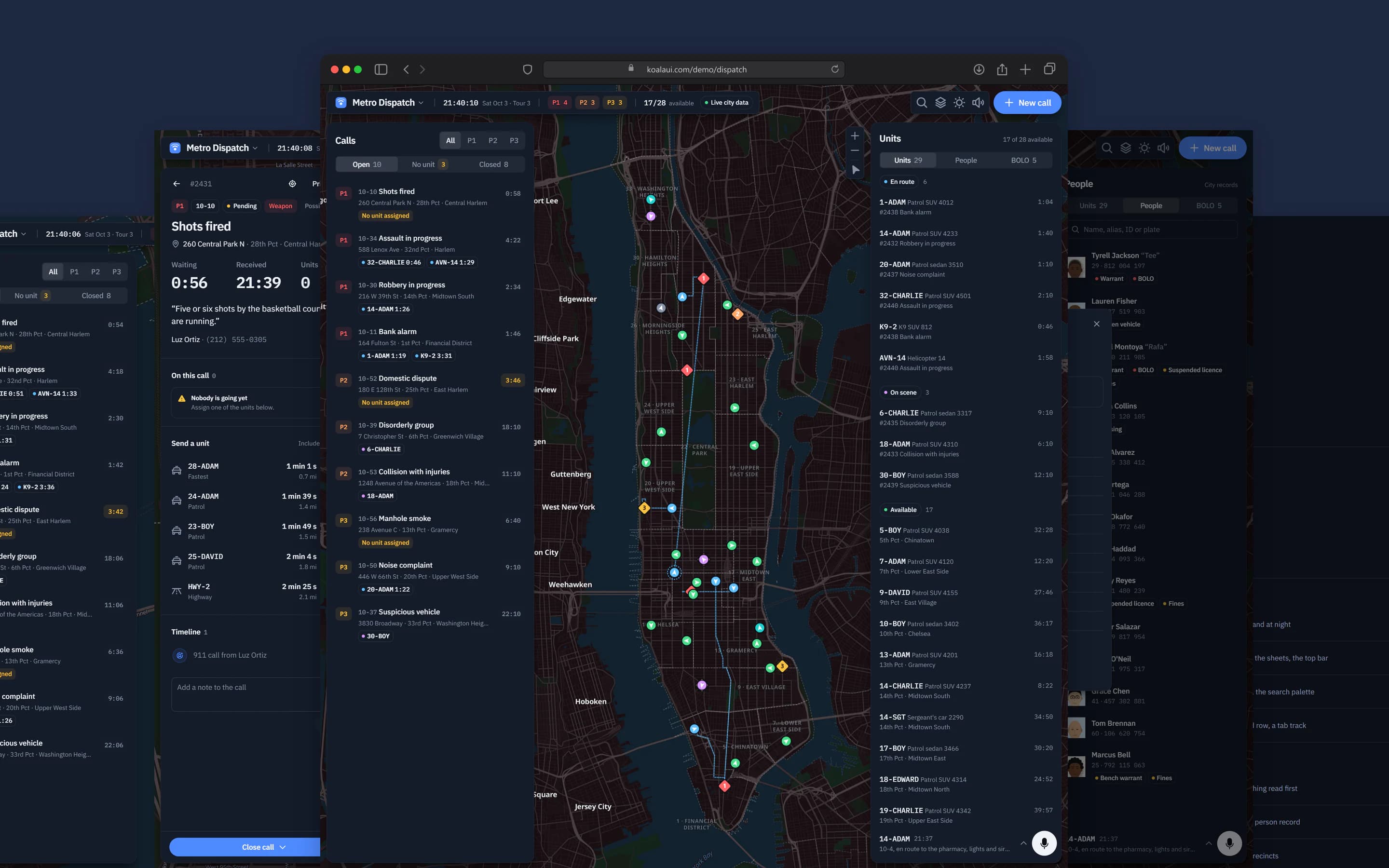The image size is (1389, 868).
Task: Expand radio log chevron in Units panel
Action: coord(1023,843)
